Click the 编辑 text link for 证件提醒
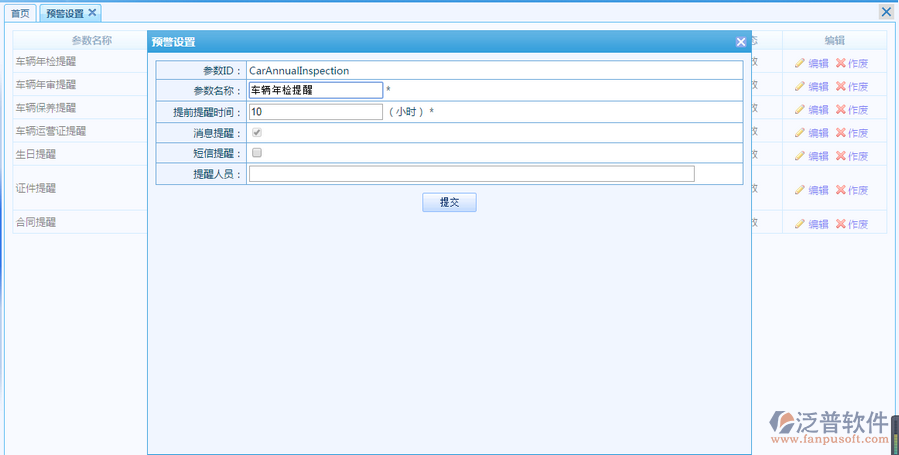 (x=818, y=189)
